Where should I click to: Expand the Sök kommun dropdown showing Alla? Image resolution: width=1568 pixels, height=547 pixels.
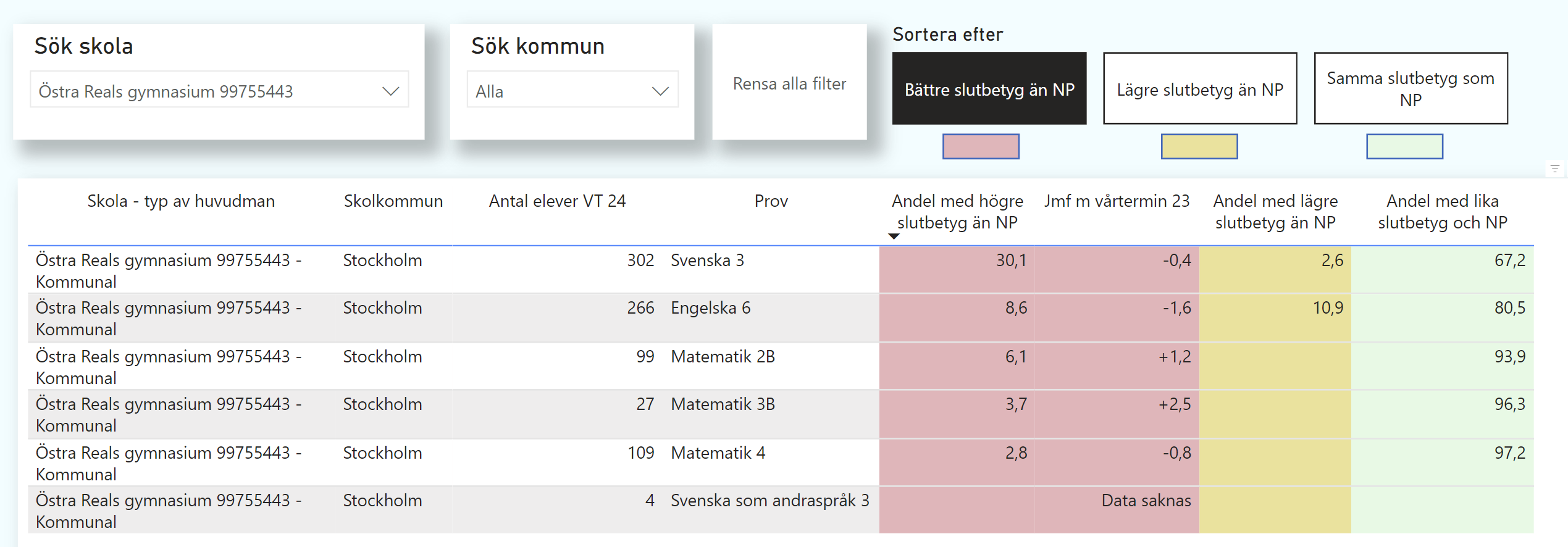660,91
